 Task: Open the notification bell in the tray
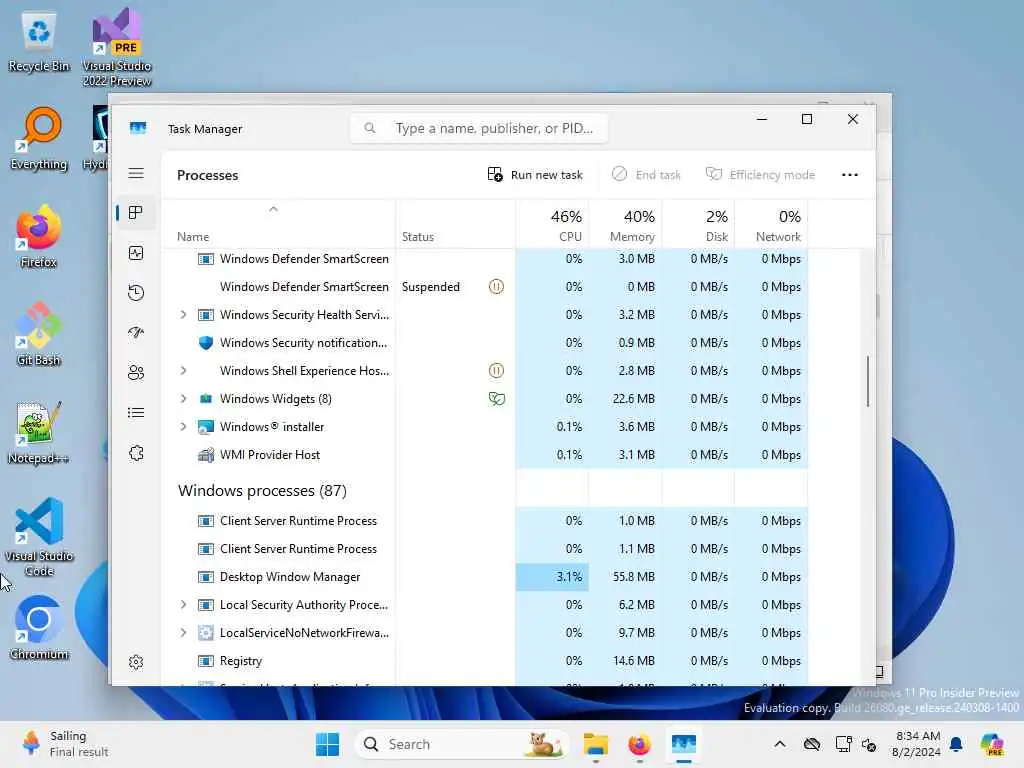click(956, 744)
